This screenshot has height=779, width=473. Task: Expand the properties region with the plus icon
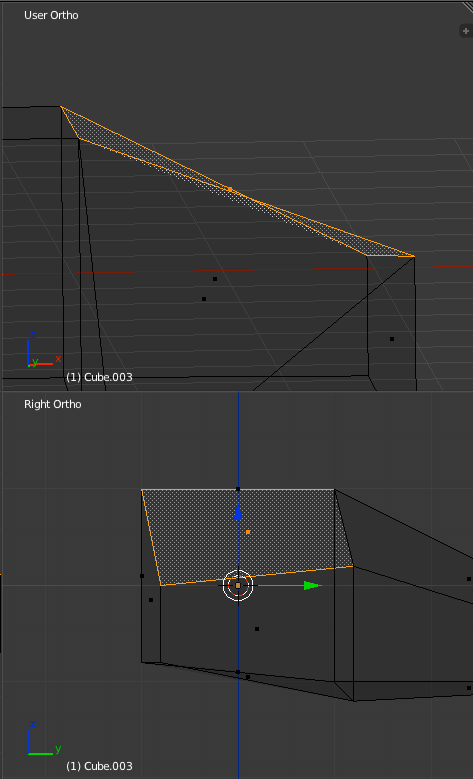pos(466,31)
